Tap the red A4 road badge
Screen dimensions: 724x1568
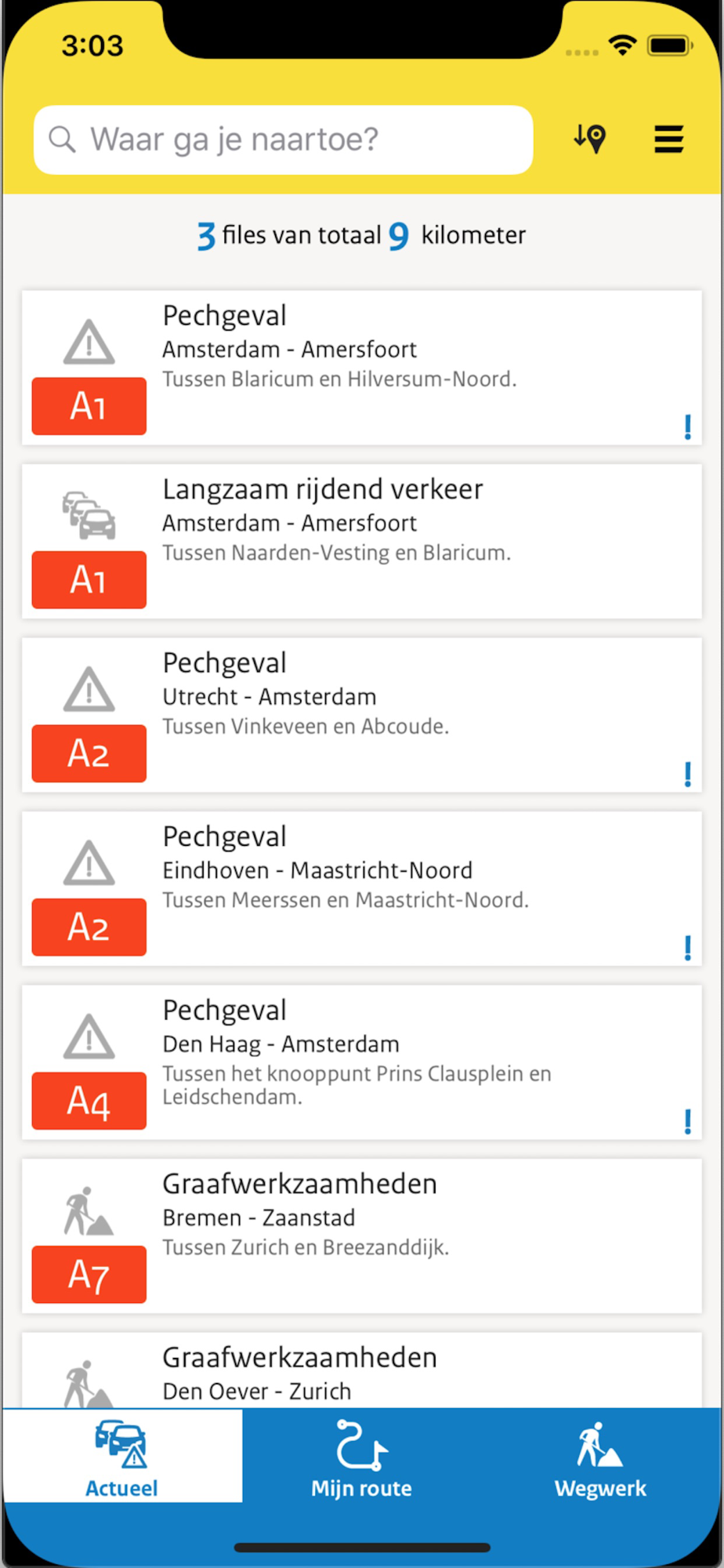pos(89,1101)
